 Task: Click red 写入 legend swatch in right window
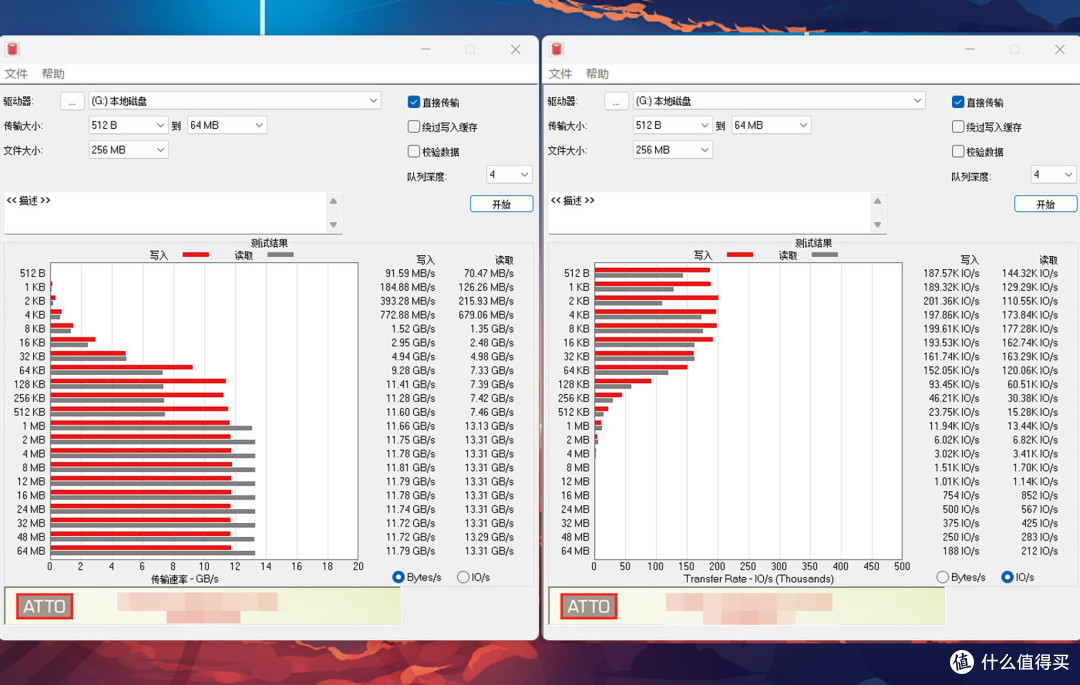(740, 255)
